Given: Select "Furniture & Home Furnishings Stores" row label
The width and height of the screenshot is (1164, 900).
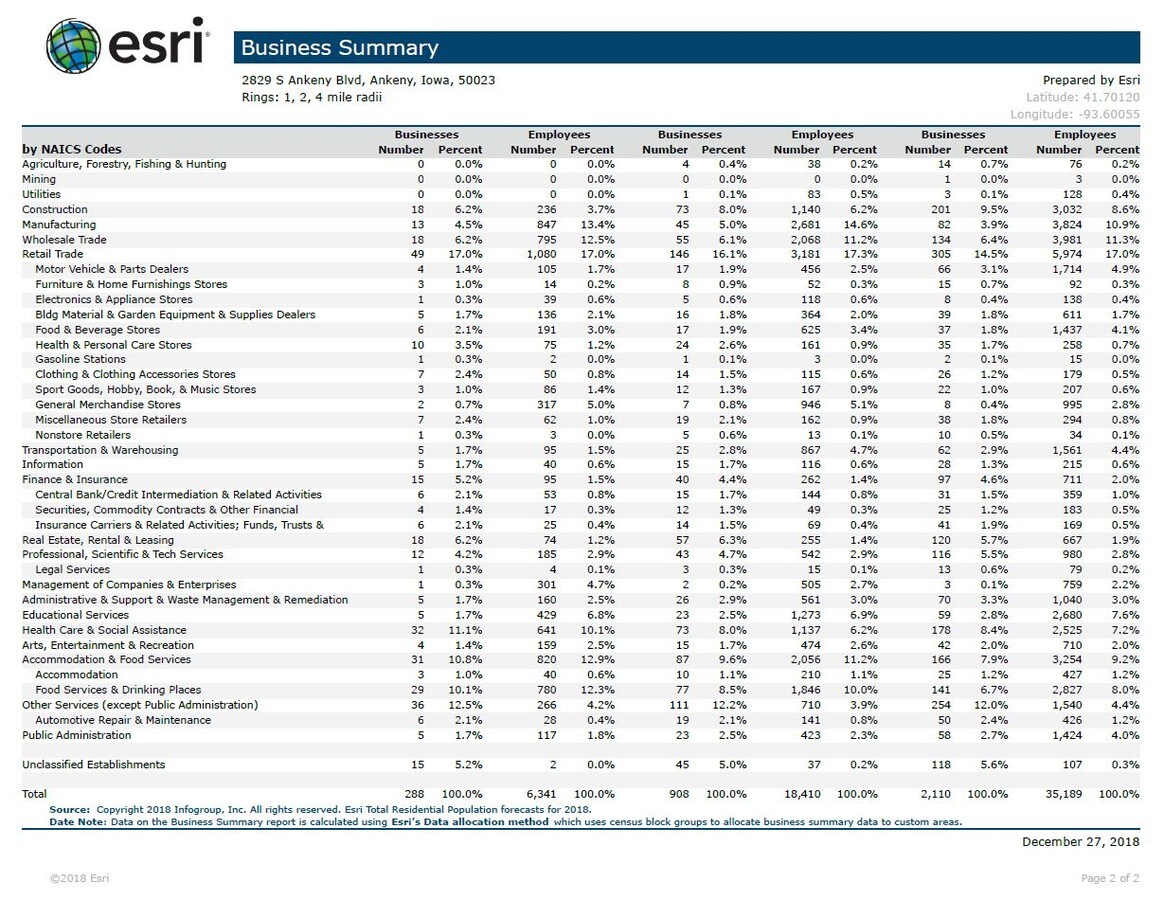Looking at the screenshot, I should point(131,284).
